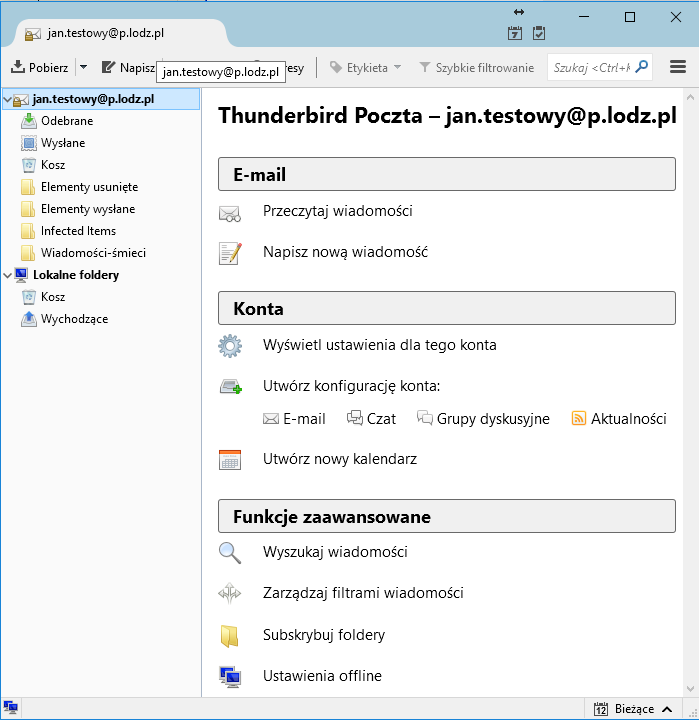This screenshot has height=720, width=699.
Task: Click Zarządzaj filtrami wiadomości
Action: tap(363, 593)
